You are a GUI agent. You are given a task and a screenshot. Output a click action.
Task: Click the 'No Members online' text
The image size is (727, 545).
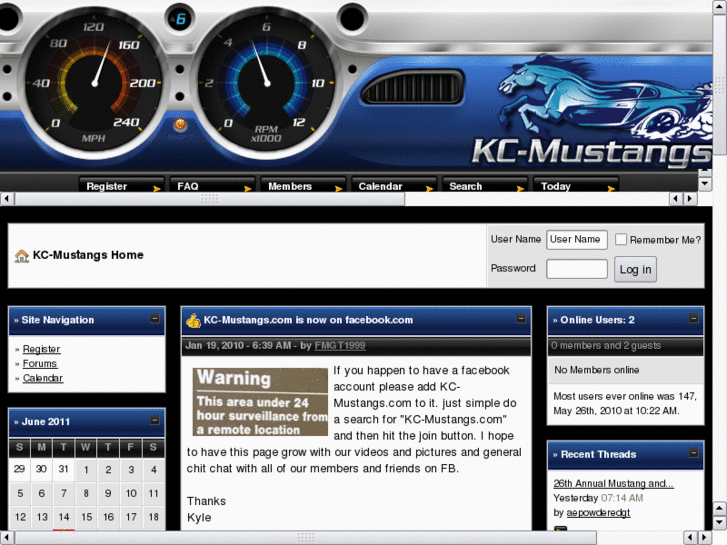[x=597, y=370]
